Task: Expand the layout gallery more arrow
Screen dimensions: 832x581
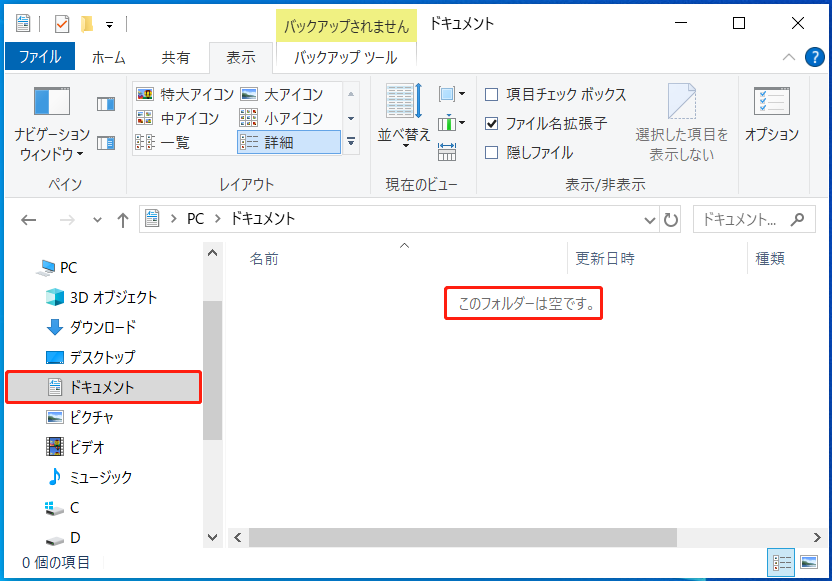Action: click(x=351, y=142)
